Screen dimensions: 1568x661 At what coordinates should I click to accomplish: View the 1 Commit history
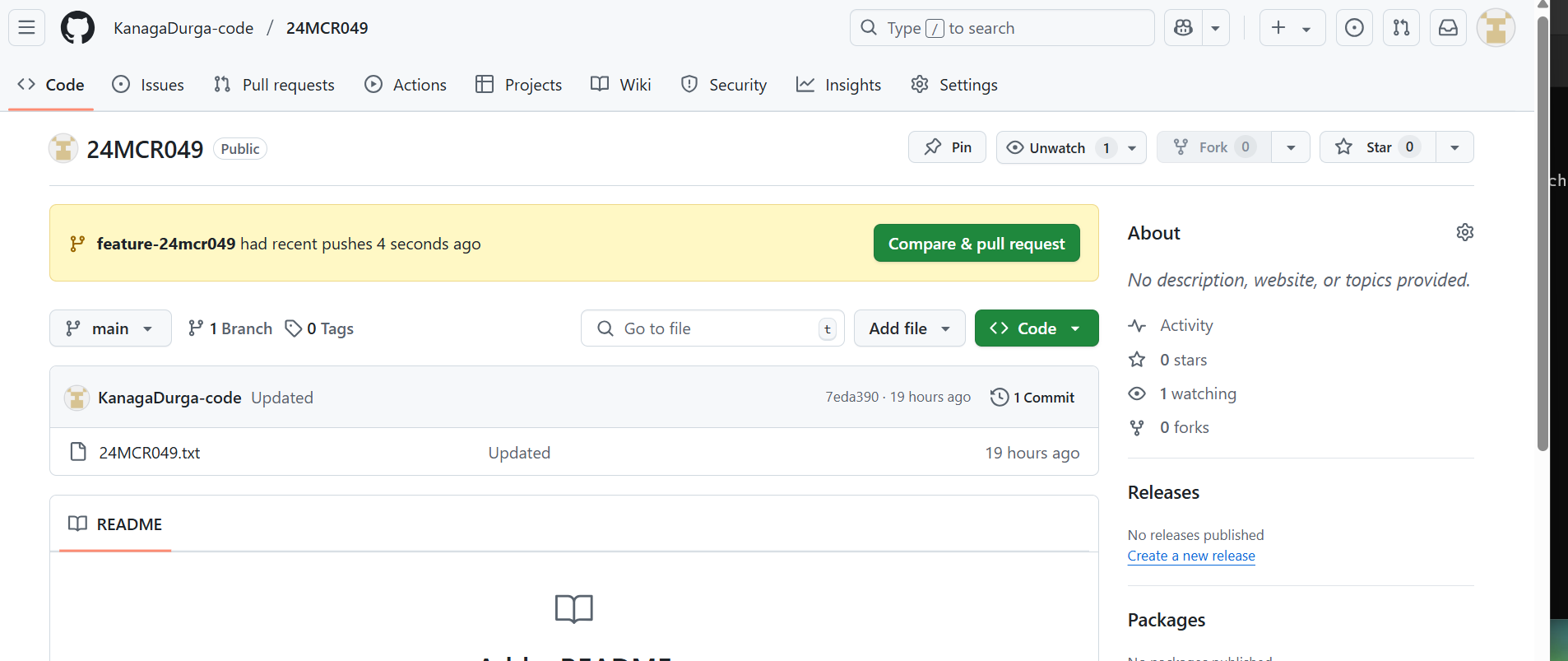pos(1032,398)
